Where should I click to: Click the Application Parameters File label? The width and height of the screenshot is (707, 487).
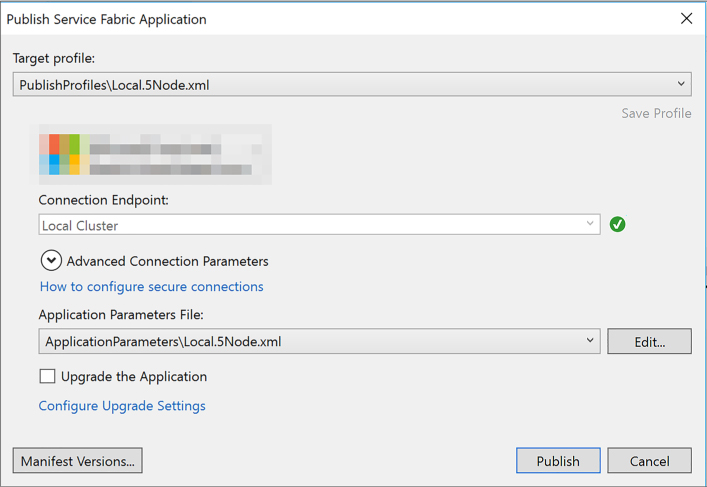click(121, 314)
